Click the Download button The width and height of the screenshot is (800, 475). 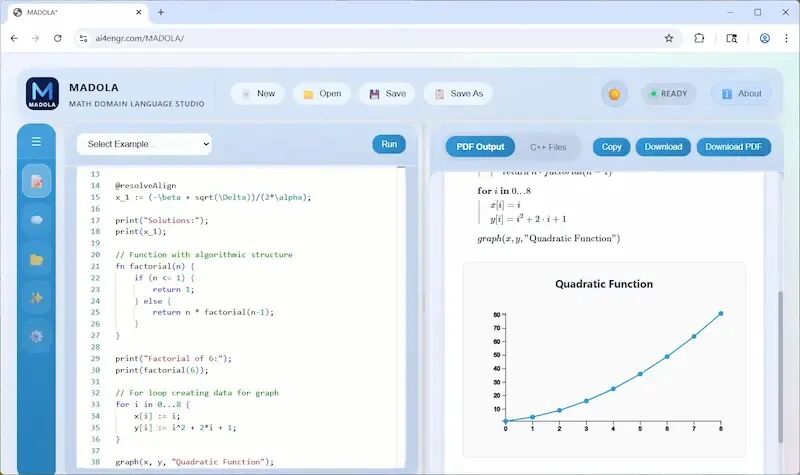pos(663,147)
